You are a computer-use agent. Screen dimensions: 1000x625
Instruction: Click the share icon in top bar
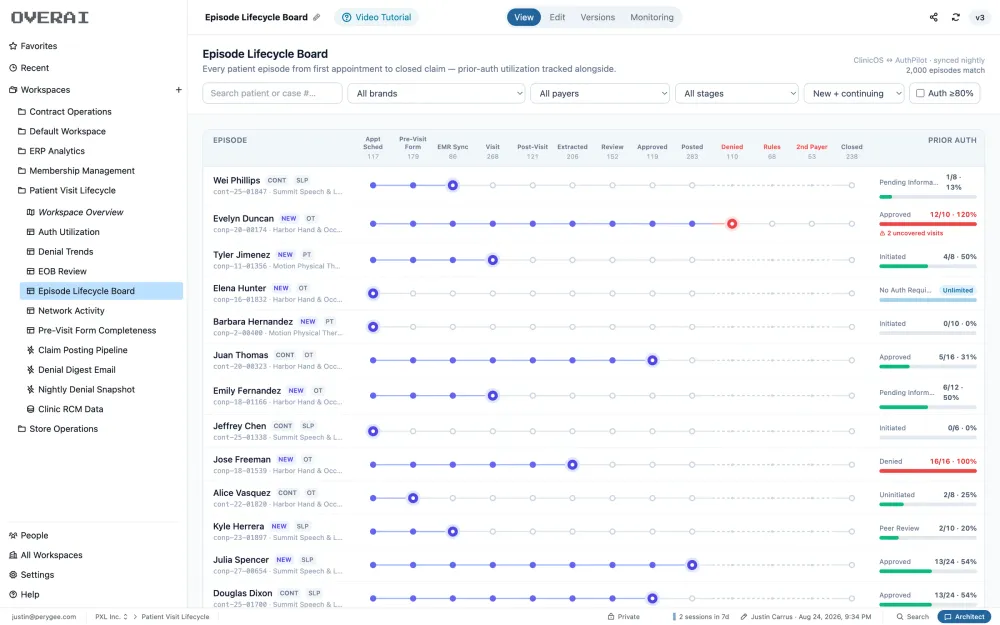coord(933,17)
